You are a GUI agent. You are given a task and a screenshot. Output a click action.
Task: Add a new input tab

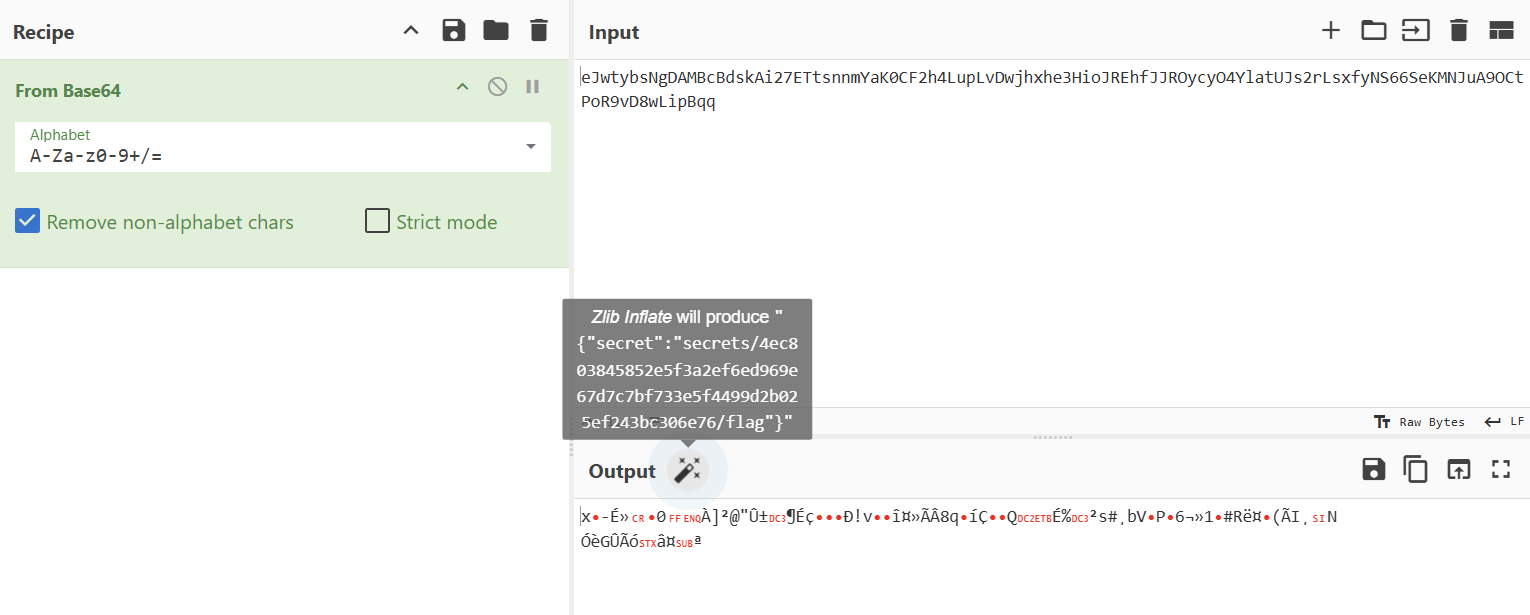1330,31
